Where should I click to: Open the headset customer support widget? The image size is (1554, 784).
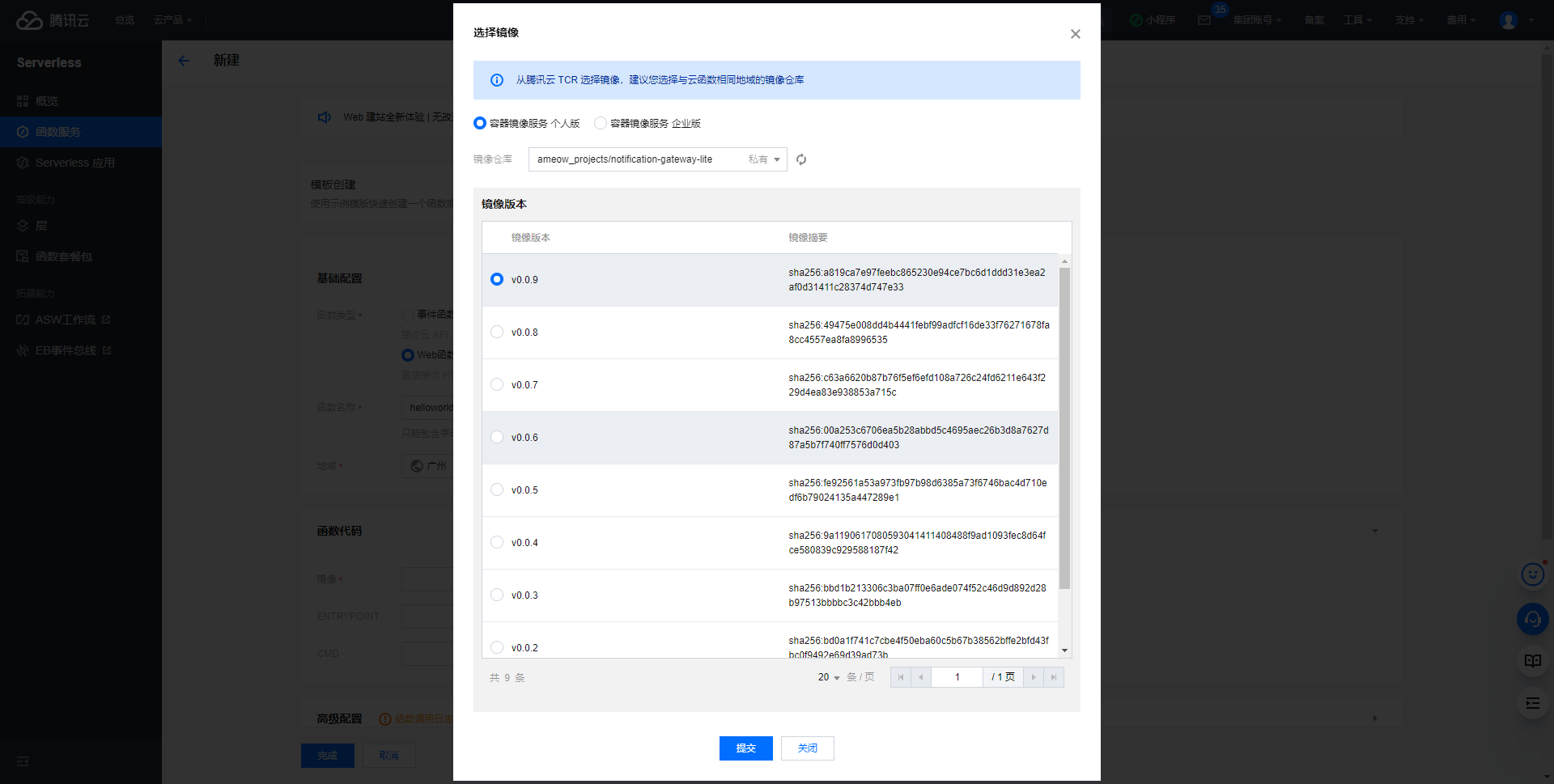[1532, 619]
